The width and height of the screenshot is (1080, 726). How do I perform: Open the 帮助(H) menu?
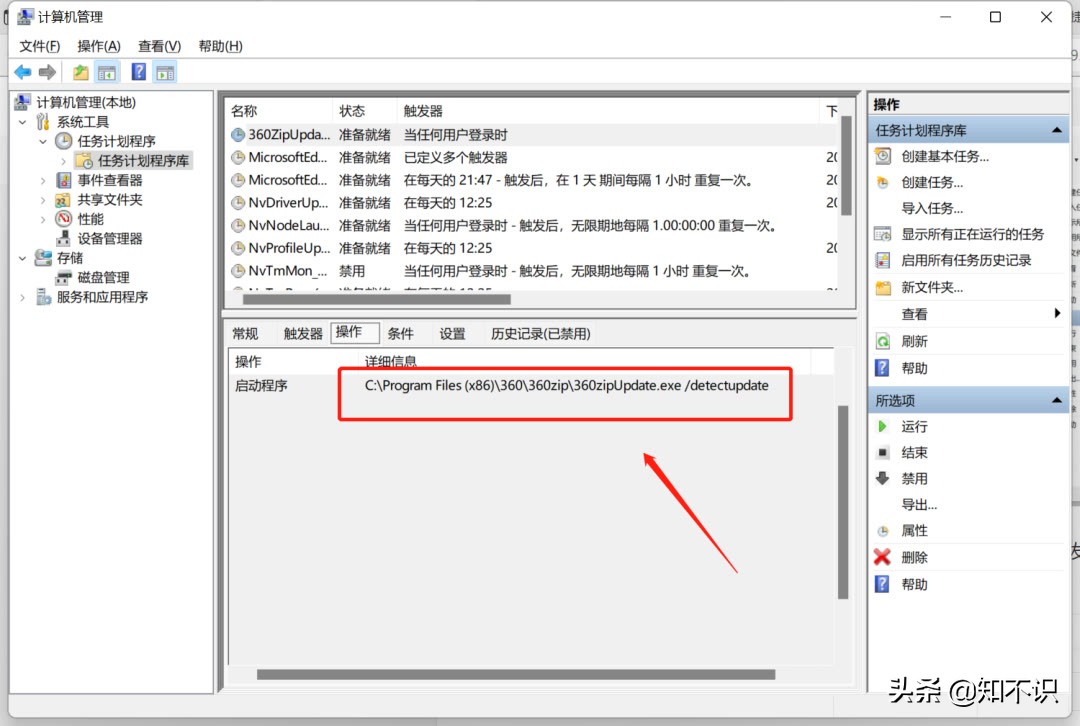point(220,46)
